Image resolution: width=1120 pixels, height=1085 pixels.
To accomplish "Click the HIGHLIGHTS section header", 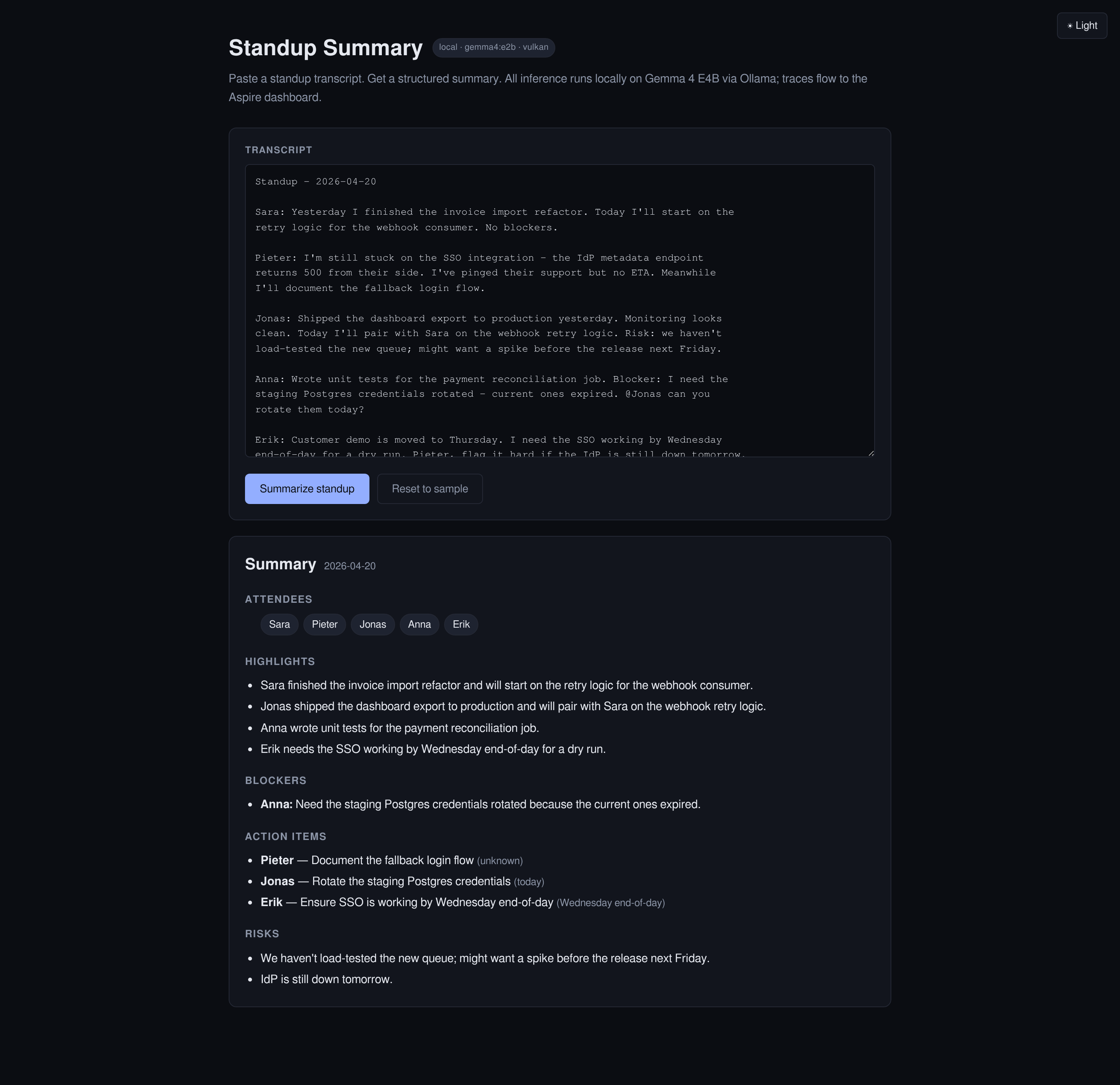I will [x=280, y=661].
